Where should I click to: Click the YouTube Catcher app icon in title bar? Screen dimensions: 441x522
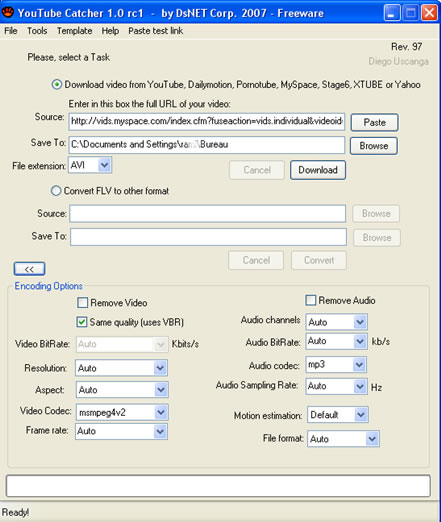pyautogui.click(x=8, y=13)
